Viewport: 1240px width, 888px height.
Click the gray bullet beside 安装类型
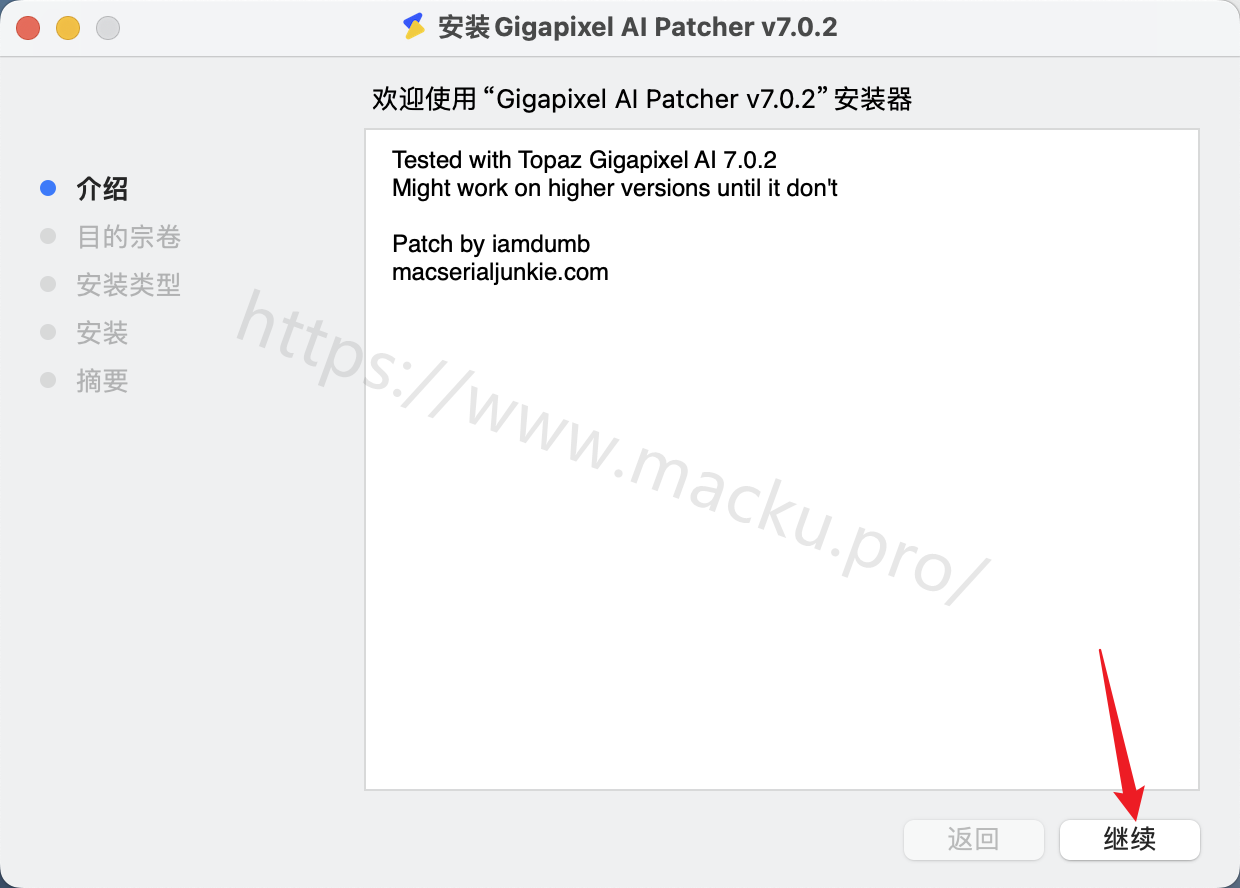coord(48,284)
